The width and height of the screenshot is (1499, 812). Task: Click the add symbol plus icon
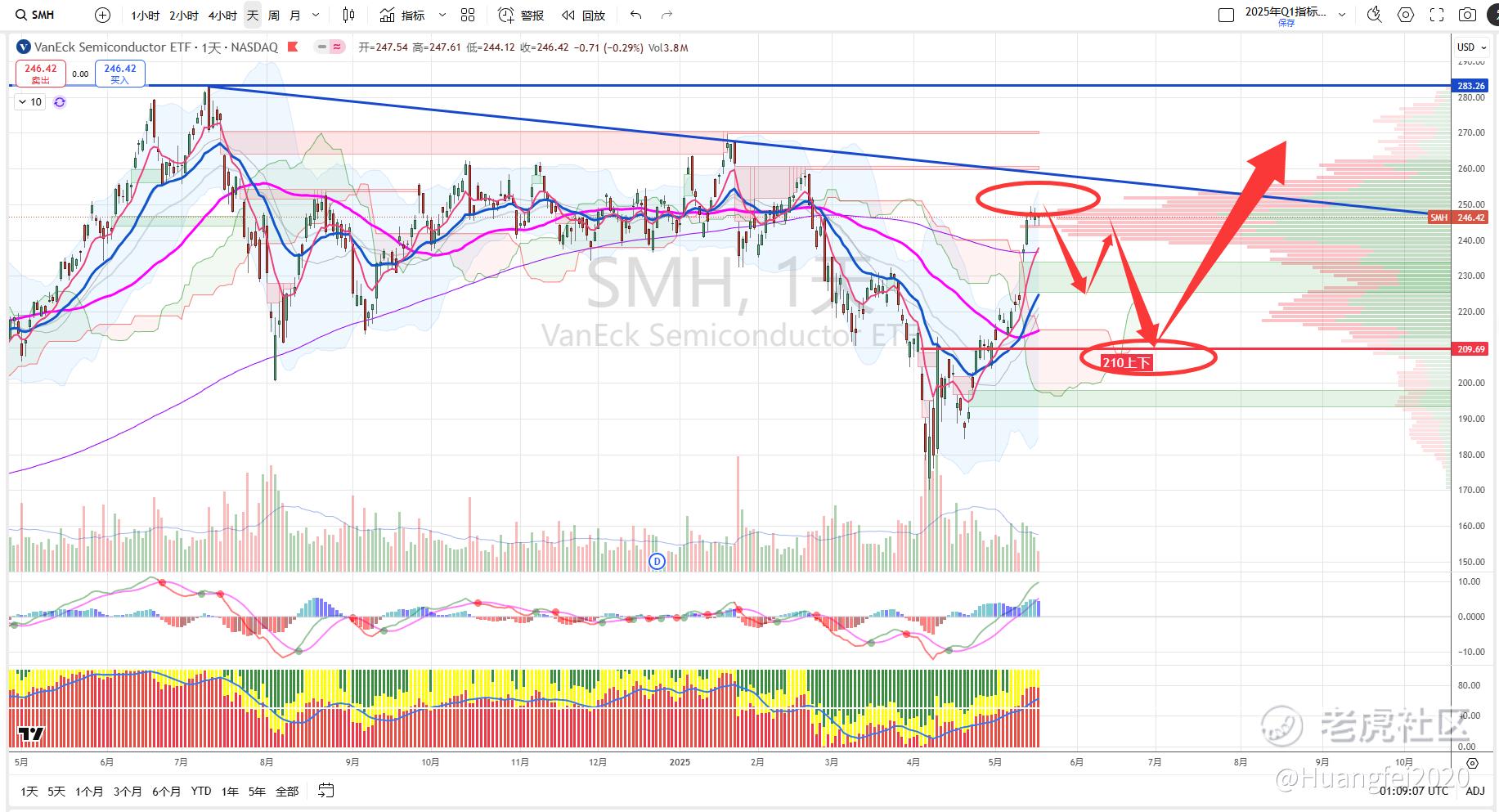[102, 15]
